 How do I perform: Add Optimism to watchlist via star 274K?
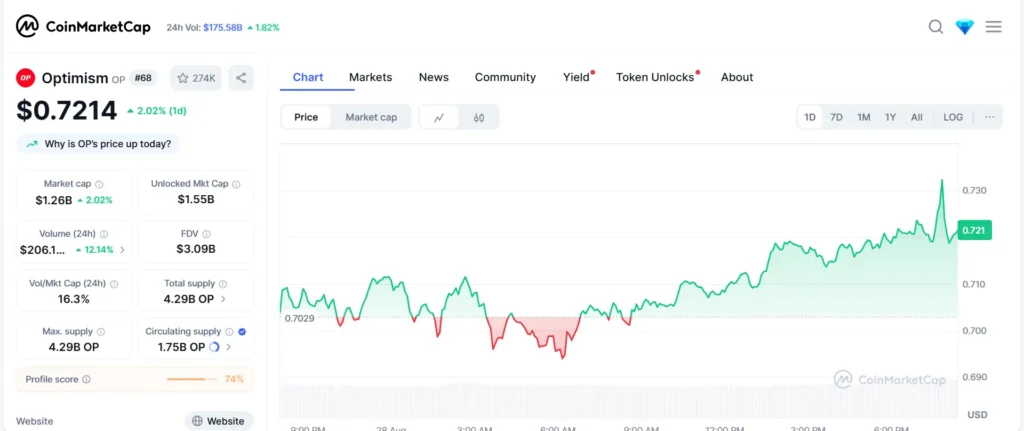[x=197, y=78]
